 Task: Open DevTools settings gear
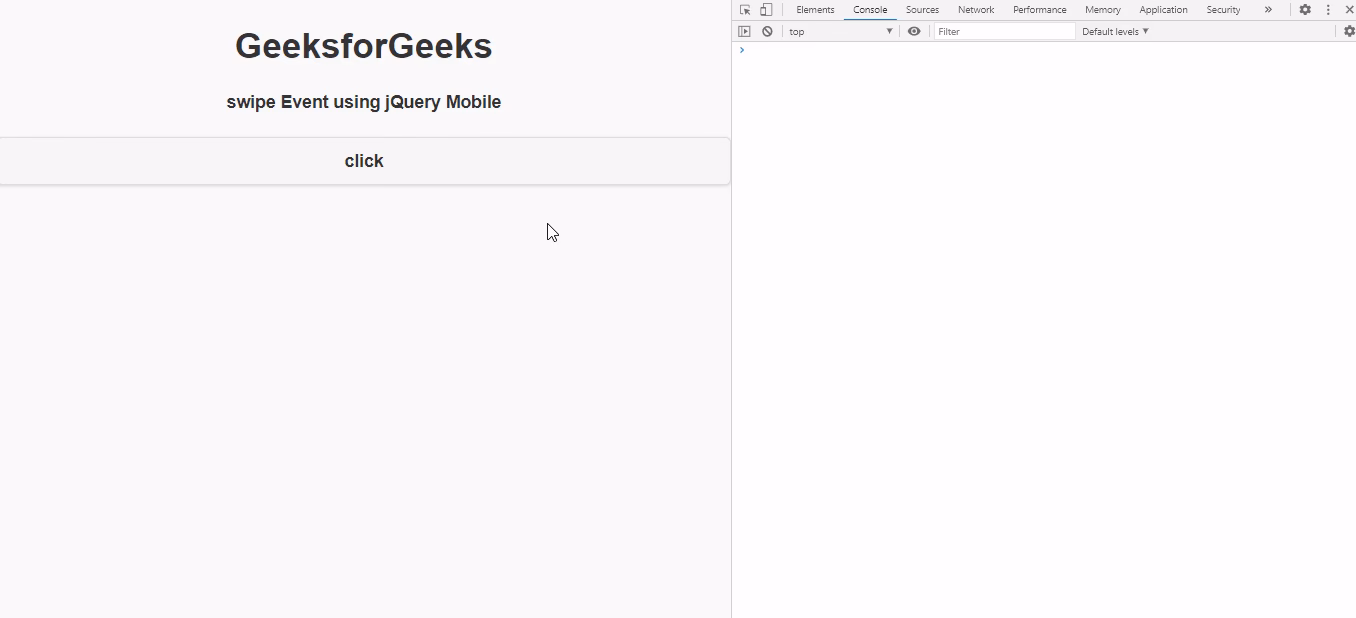1305,10
